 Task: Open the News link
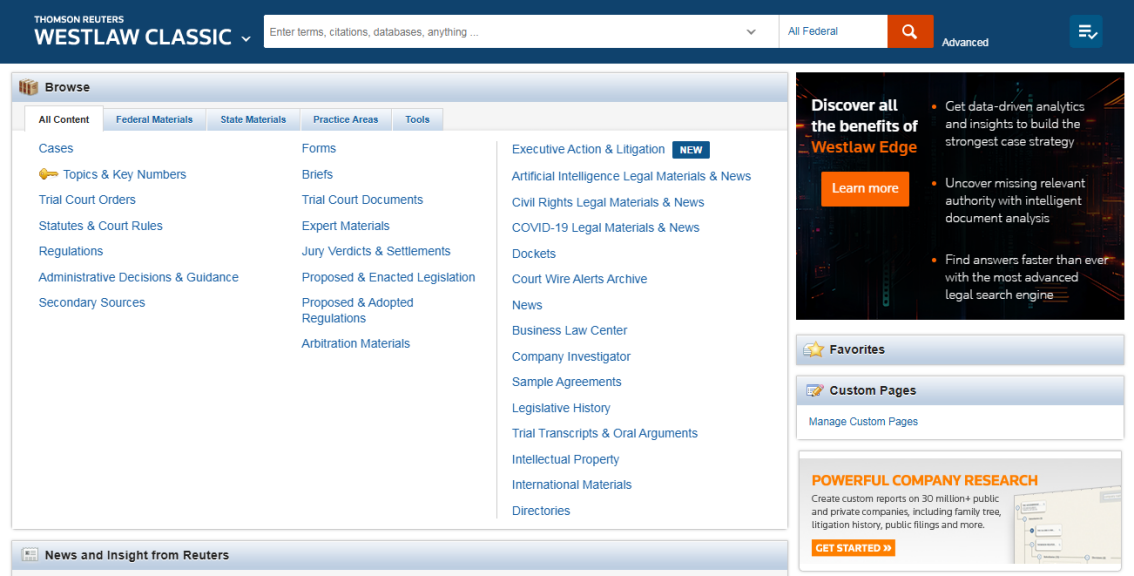(527, 305)
